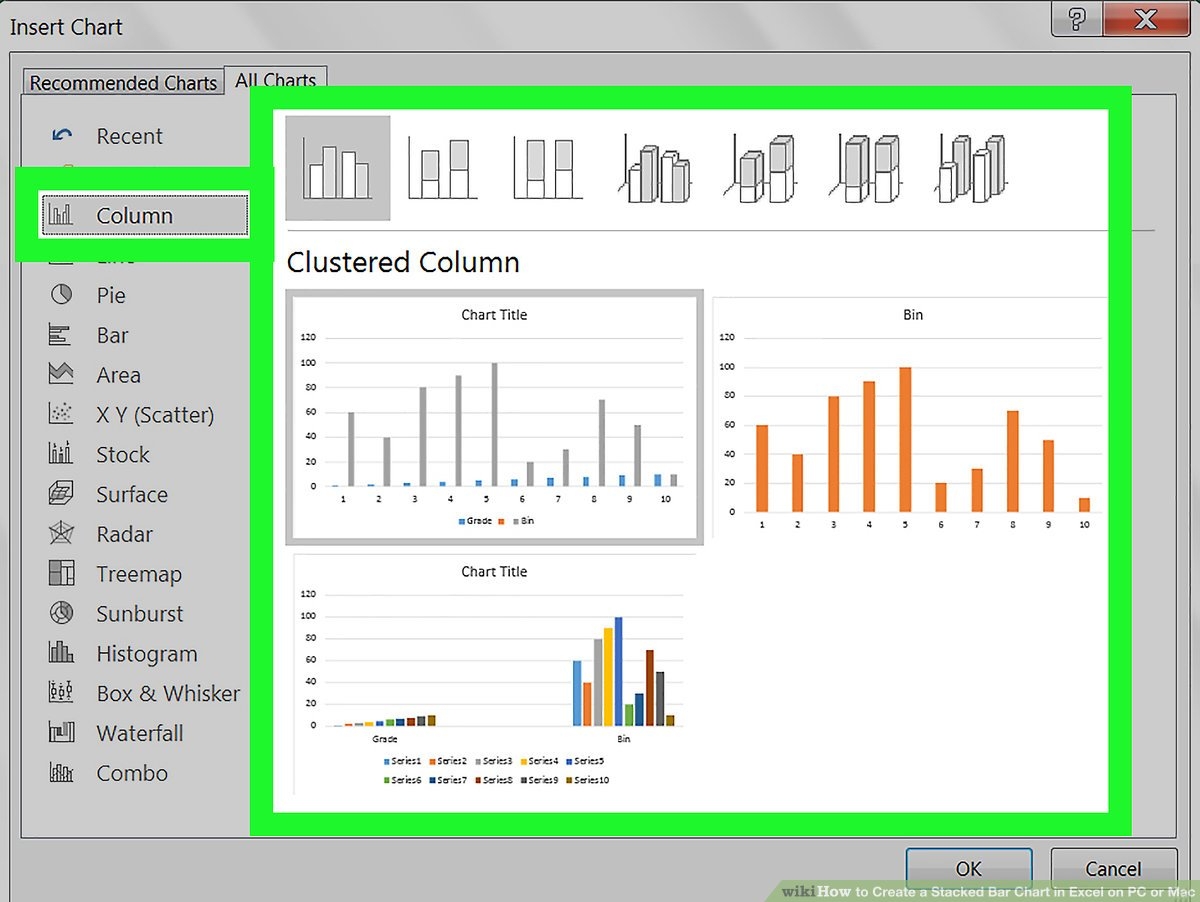This screenshot has width=1200, height=902.
Task: Choose X Y (Scatter) chart type
Action: pos(154,415)
